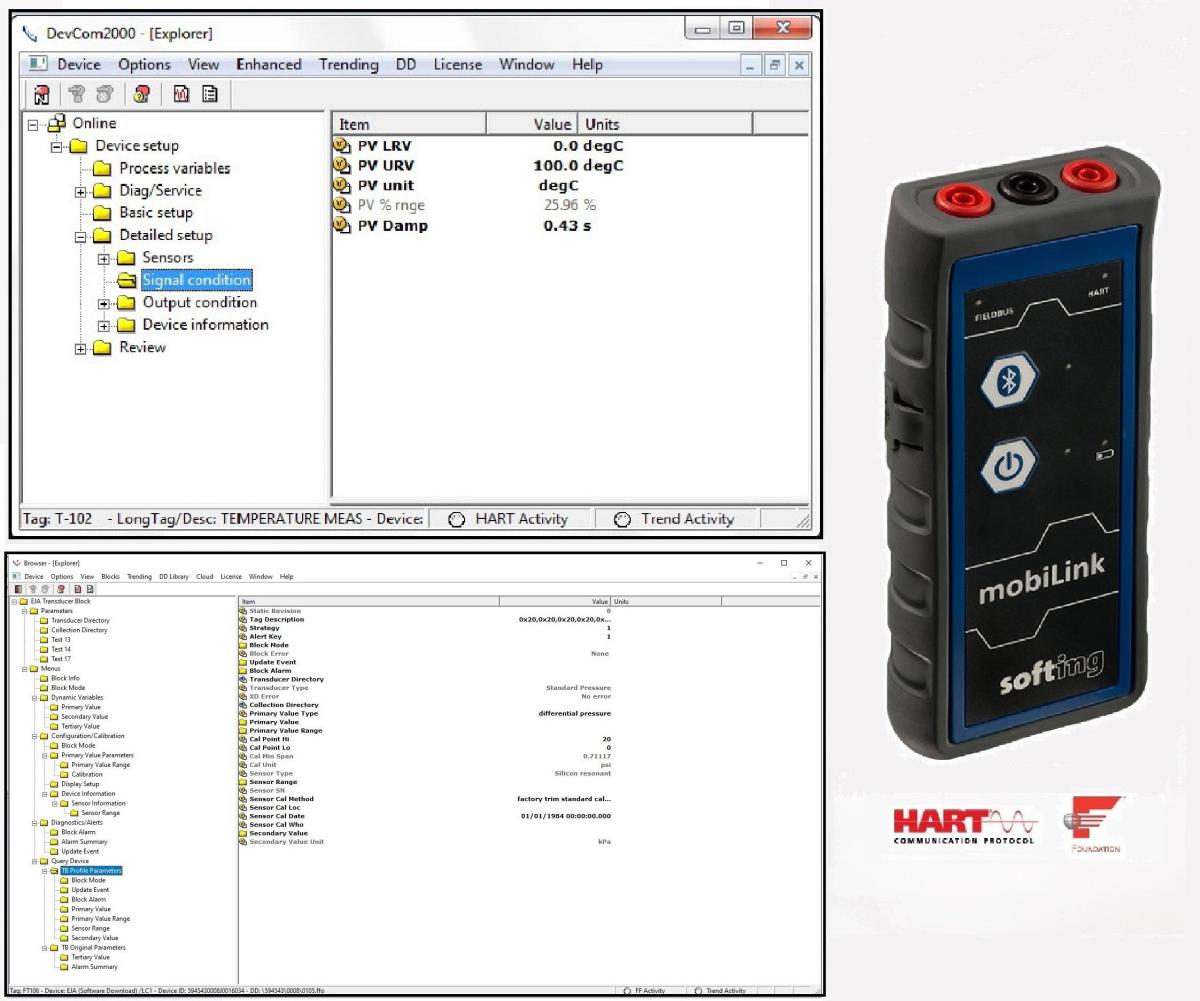The image size is (1200, 1001).
Task: Click the Item column header in DevCom2000
Action: click(408, 125)
